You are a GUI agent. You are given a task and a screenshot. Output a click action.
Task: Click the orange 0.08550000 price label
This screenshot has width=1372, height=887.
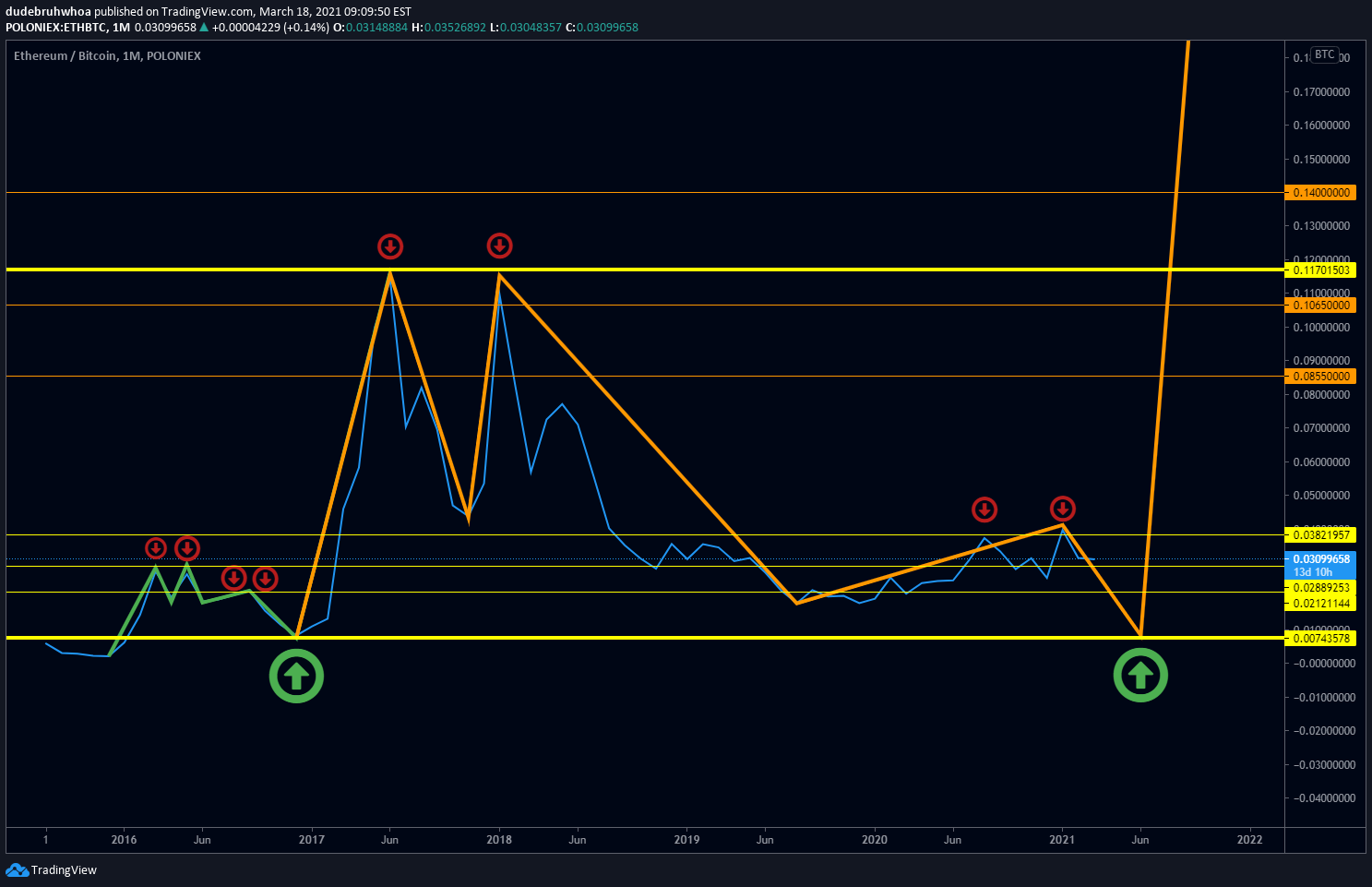[1320, 377]
